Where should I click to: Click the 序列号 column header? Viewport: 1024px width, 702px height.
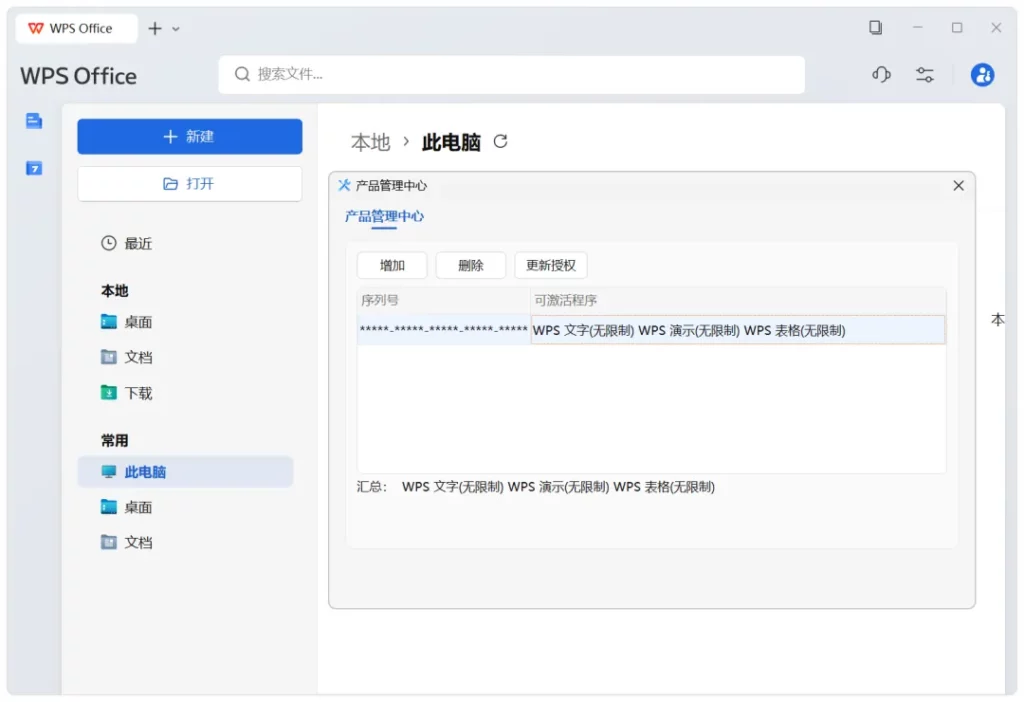point(443,300)
